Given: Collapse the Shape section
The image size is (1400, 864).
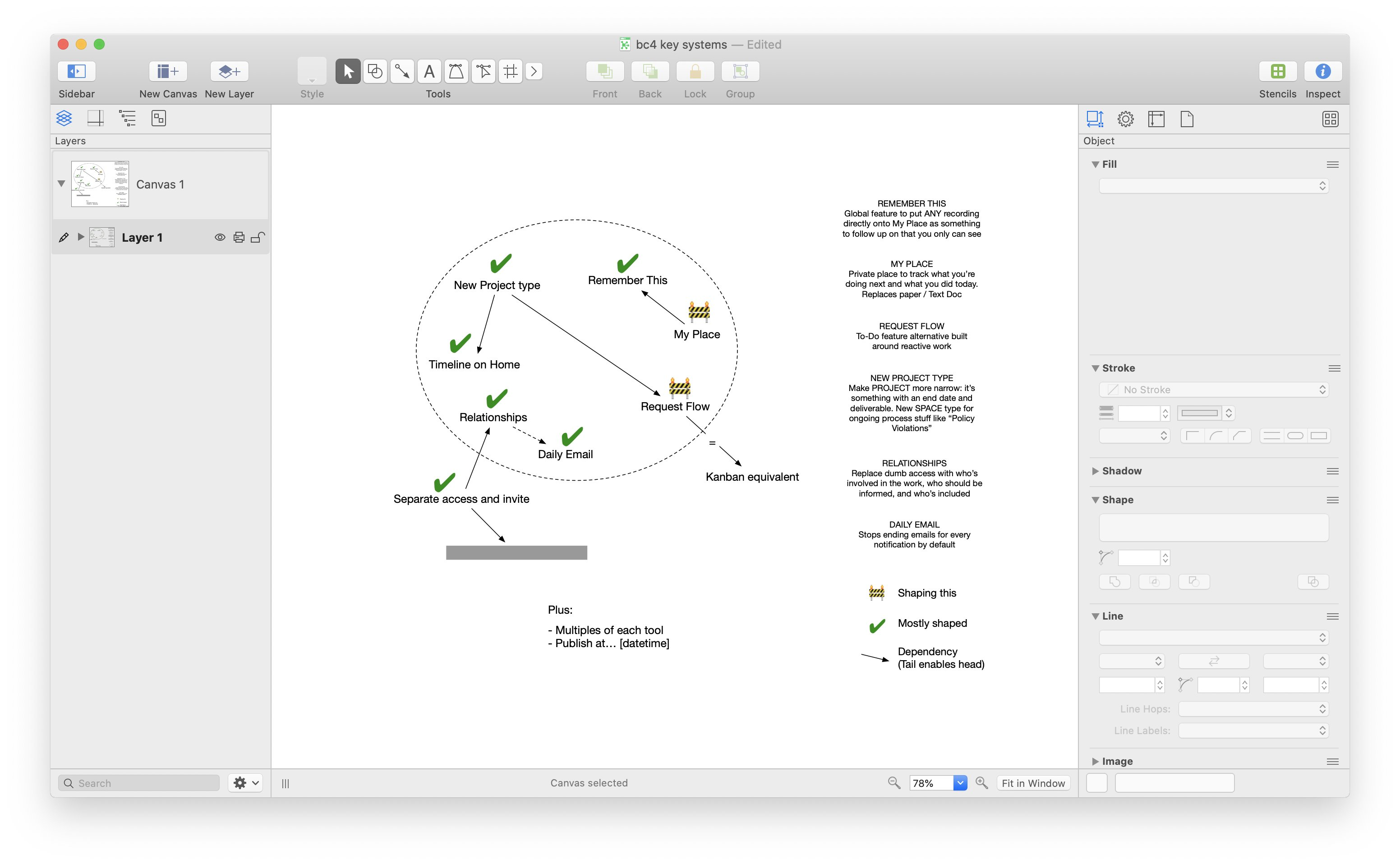Looking at the screenshot, I should [x=1096, y=500].
